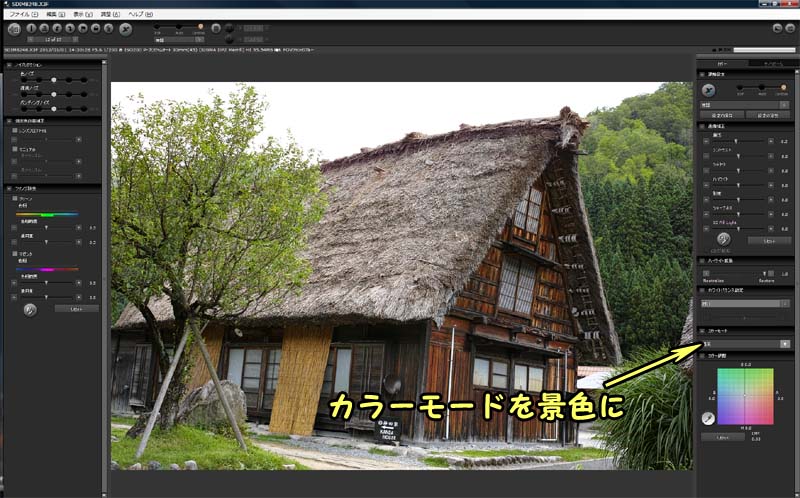Click the 設定の管理 button
Viewport: 800px width, 498px height.
coord(768,115)
